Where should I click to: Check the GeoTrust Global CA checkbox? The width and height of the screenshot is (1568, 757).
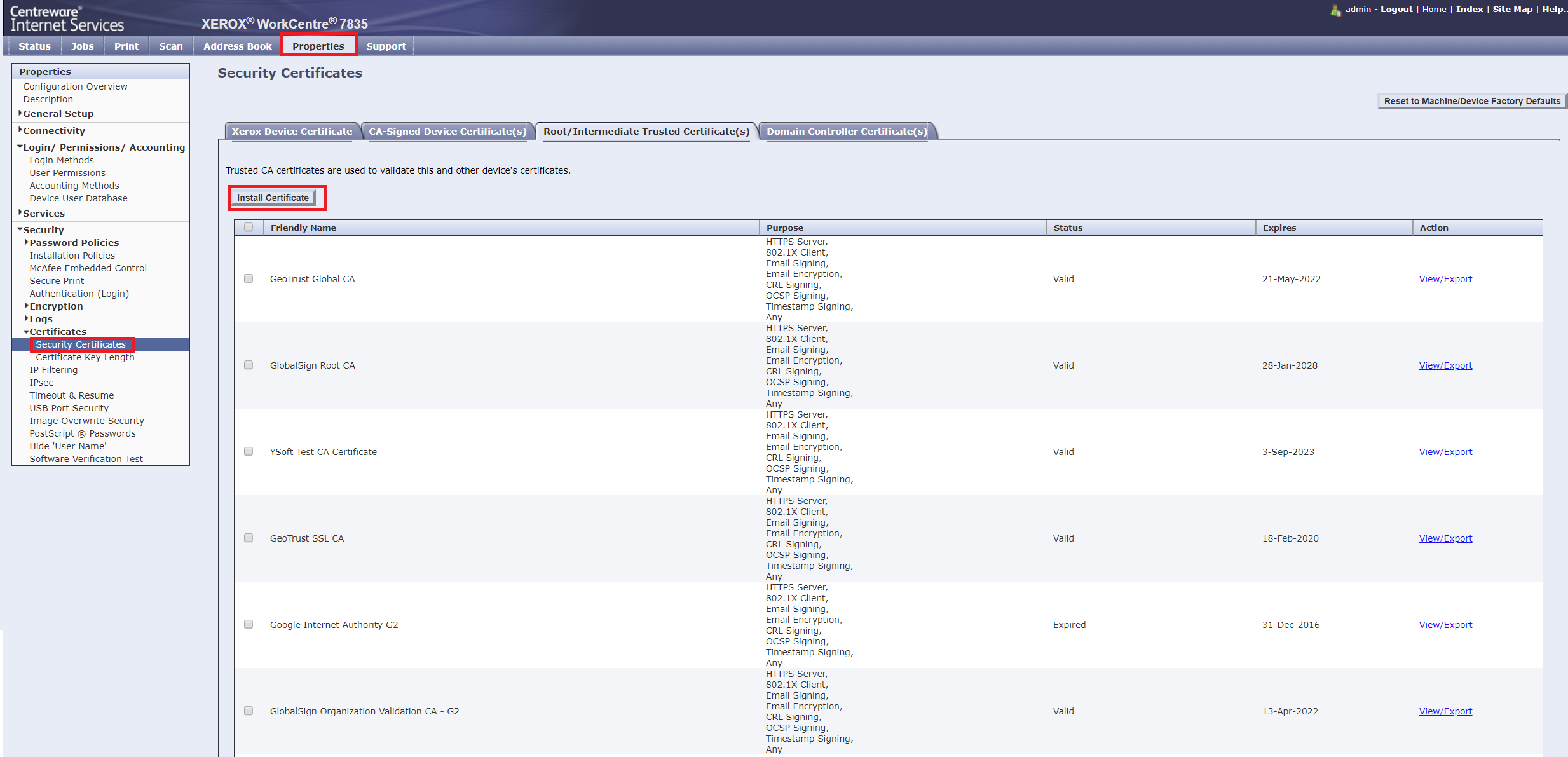pyautogui.click(x=249, y=278)
